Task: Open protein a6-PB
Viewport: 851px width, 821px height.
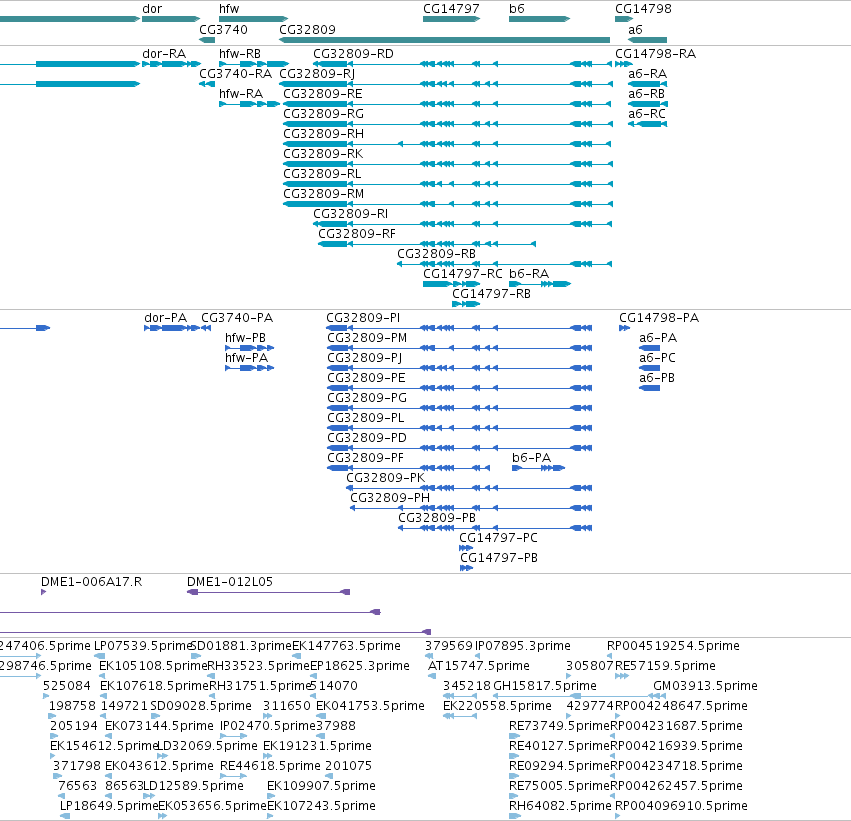Action: pyautogui.click(x=657, y=378)
